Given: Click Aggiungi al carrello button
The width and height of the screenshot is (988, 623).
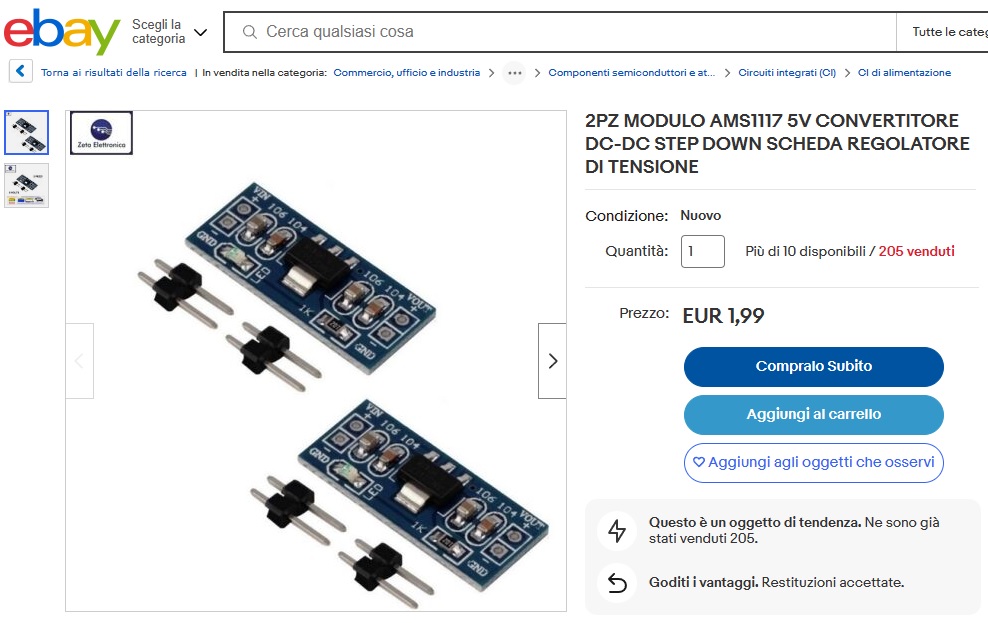Looking at the screenshot, I should [x=813, y=414].
